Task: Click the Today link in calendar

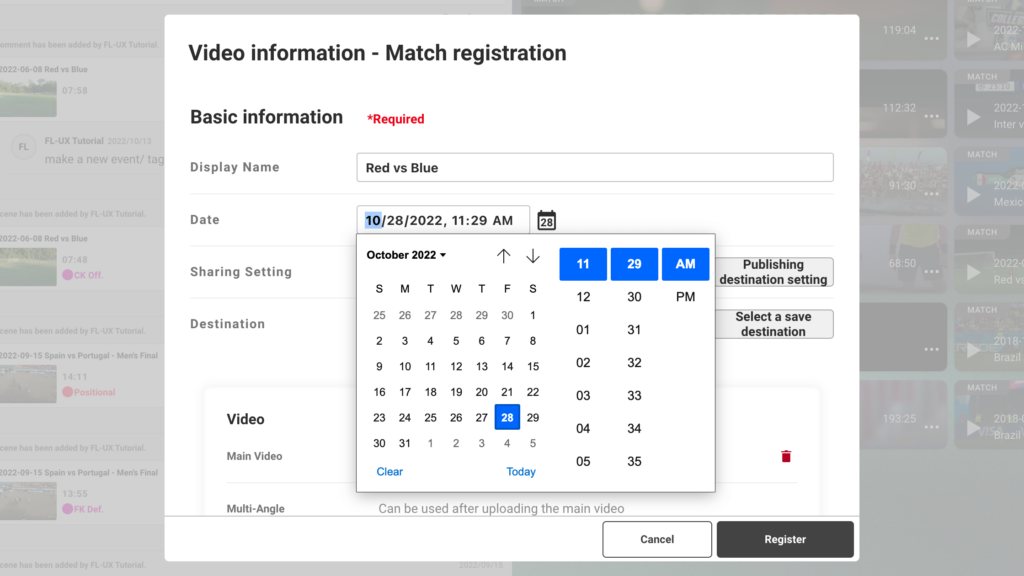Action: [x=520, y=472]
